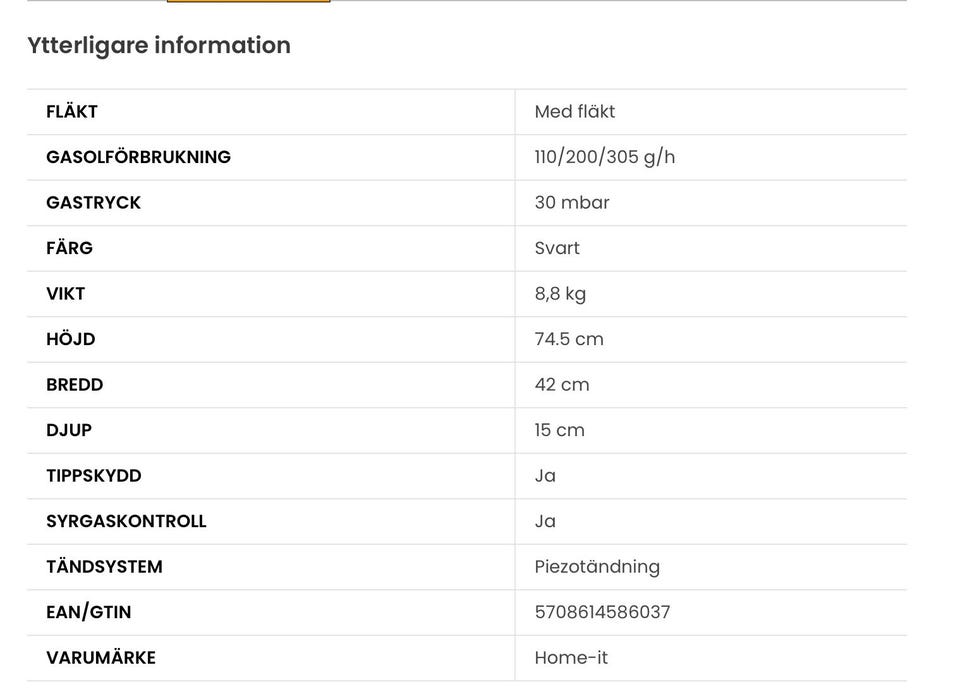Viewport: 960px width, 689px height.
Task: Select the "30 mbar" value
Action: tap(572, 203)
